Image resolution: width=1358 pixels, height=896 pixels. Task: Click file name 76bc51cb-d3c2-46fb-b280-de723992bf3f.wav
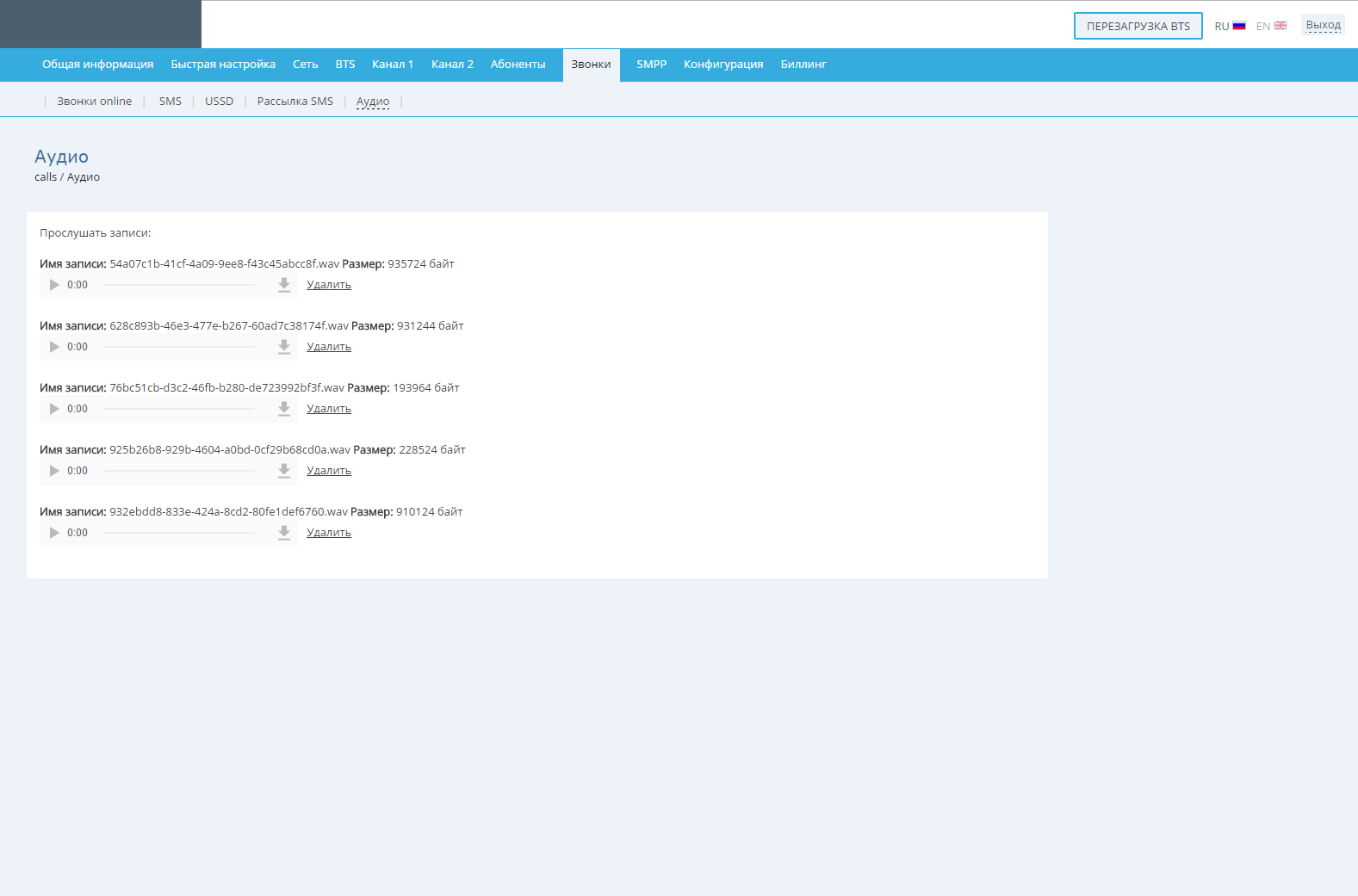coord(227,388)
